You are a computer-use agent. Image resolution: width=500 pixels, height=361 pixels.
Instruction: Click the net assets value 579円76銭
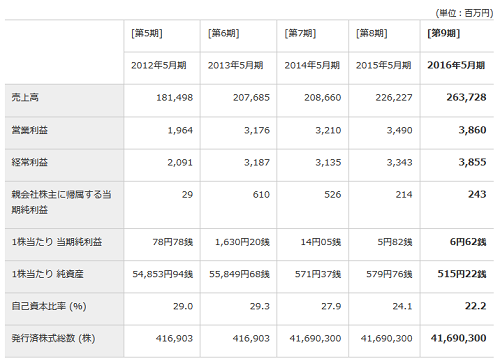point(389,274)
